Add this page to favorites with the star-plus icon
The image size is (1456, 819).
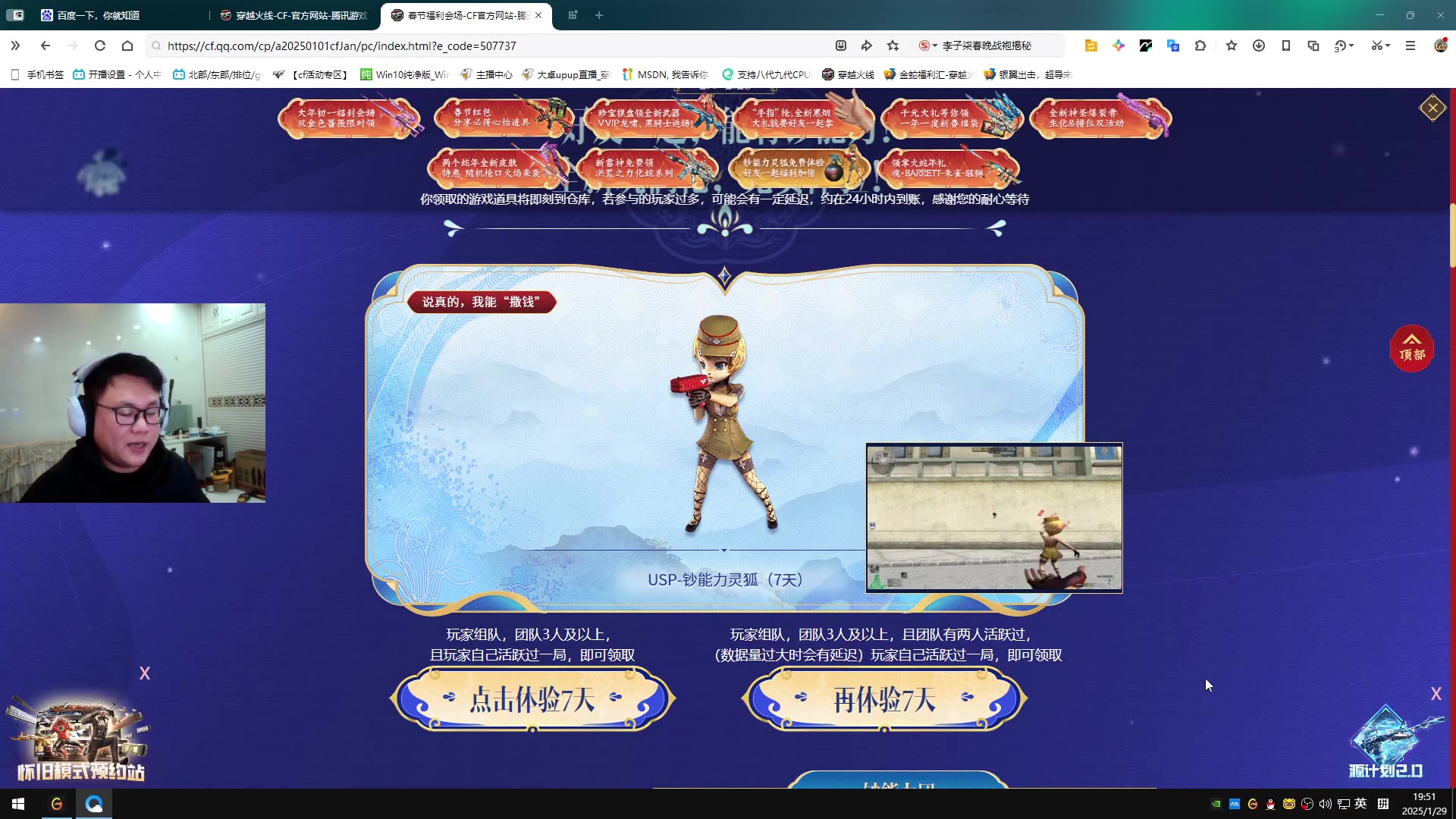(x=893, y=45)
